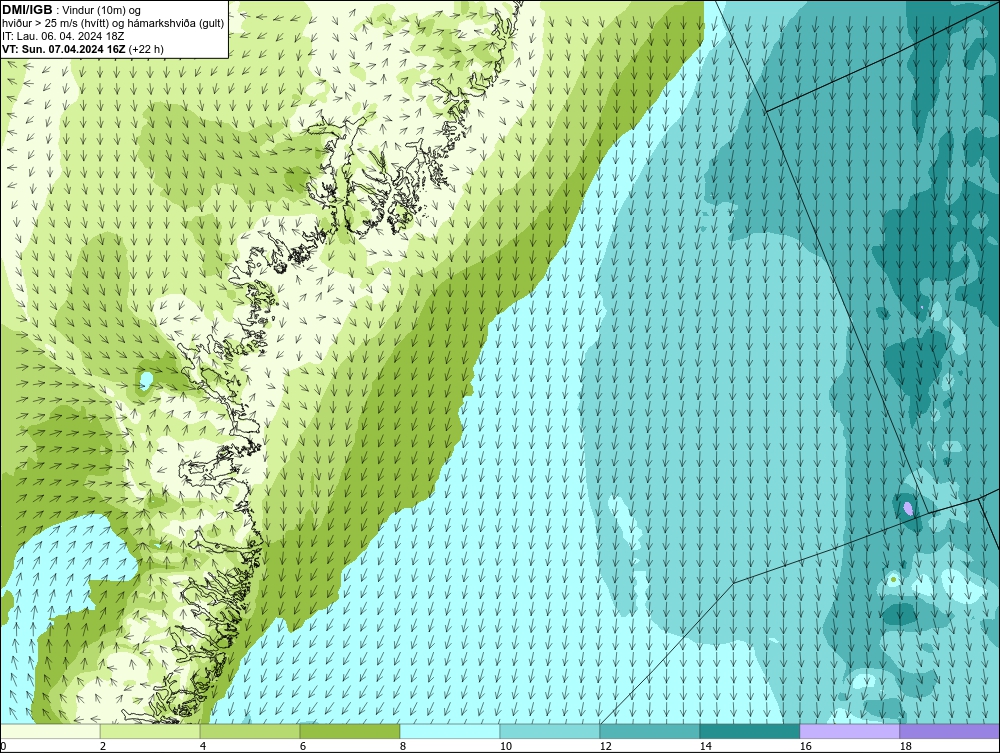This screenshot has height=753, width=1000.
Task: Click the 6–8 m/s olive green legend swatch
Action: click(350, 731)
